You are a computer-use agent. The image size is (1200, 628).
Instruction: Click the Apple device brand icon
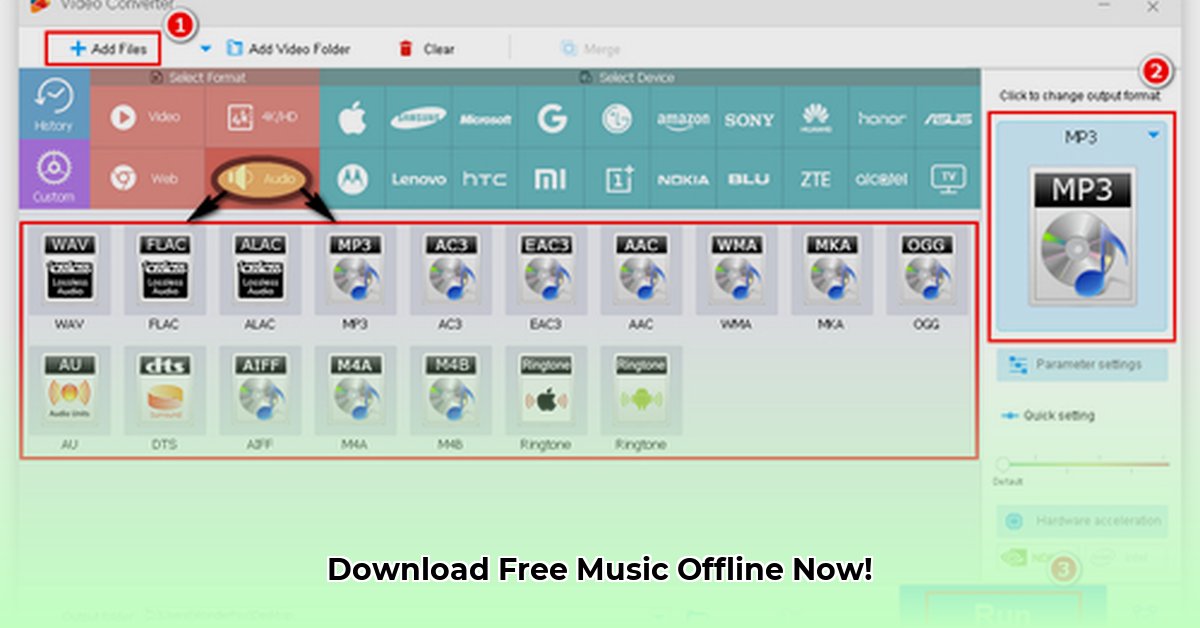pyautogui.click(x=352, y=119)
